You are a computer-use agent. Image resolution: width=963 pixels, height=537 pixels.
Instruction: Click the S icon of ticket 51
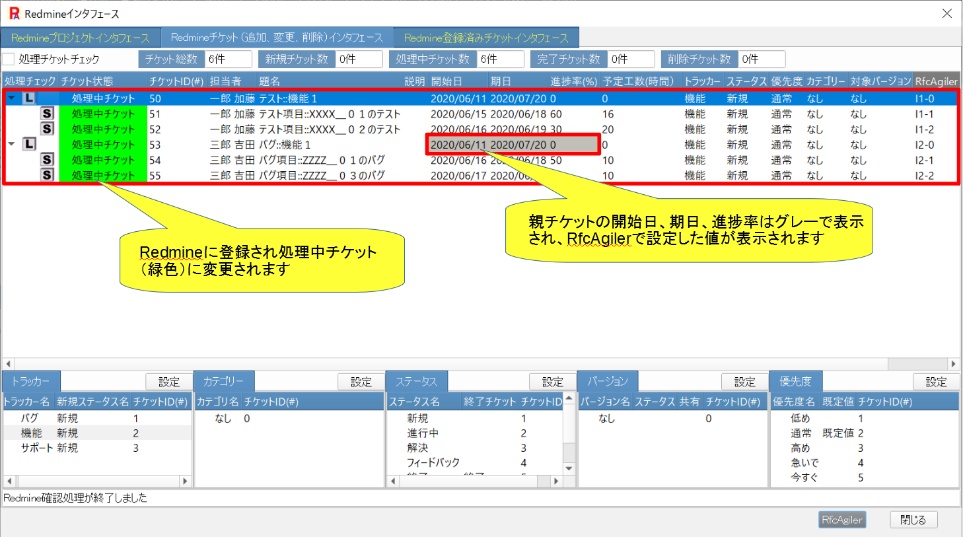pyautogui.click(x=47, y=113)
